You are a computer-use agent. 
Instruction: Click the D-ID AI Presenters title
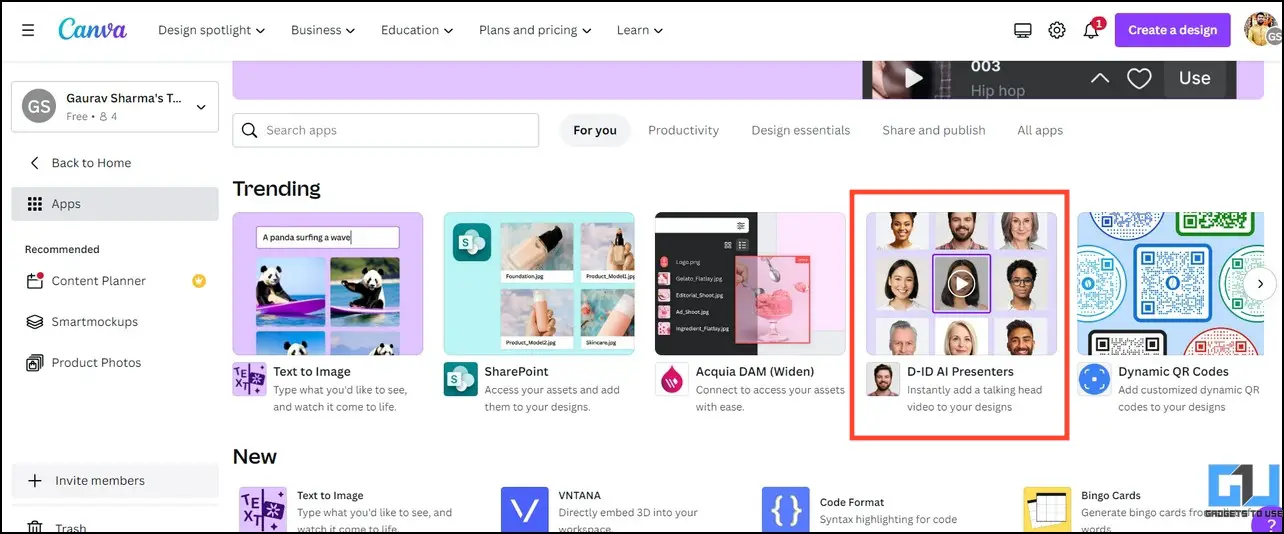pyautogui.click(x=960, y=371)
